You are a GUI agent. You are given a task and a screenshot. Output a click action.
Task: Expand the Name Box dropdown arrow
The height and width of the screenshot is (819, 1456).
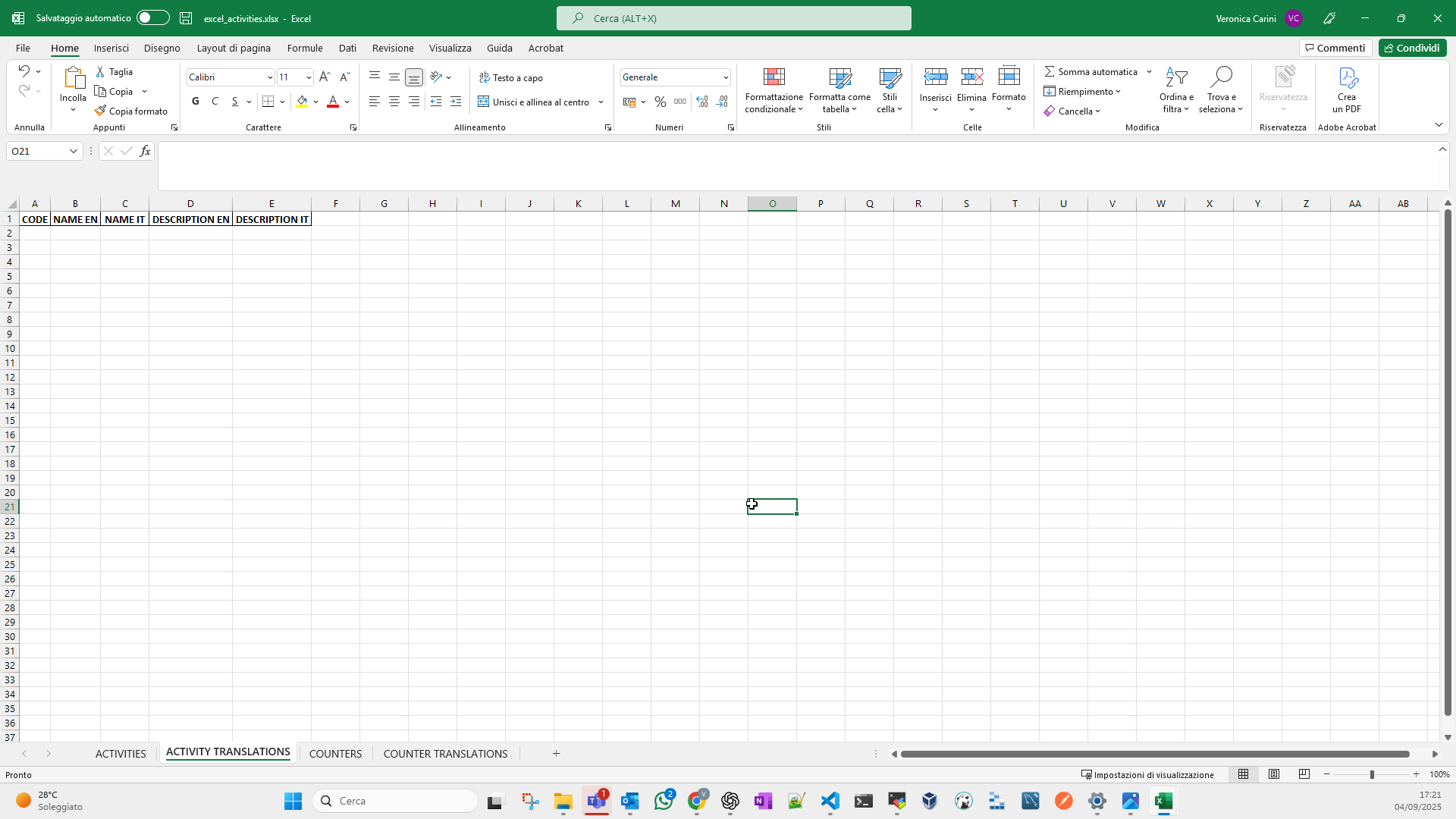click(73, 151)
